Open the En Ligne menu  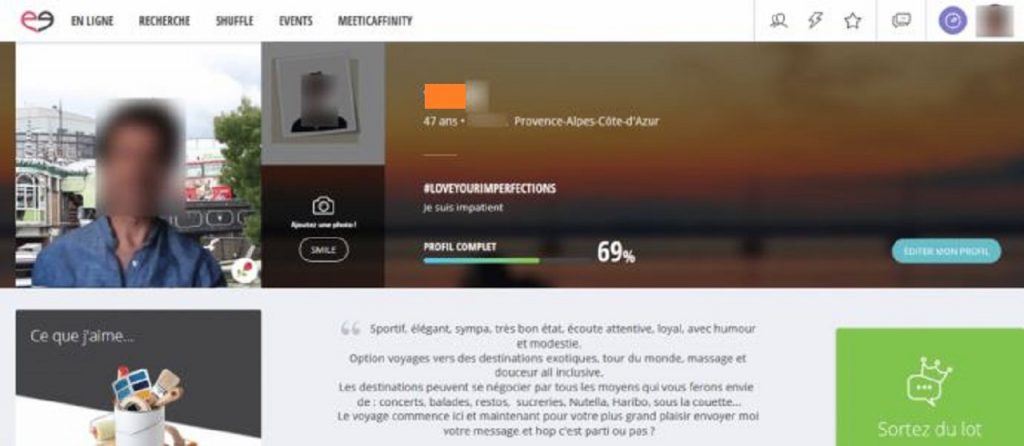(92, 21)
